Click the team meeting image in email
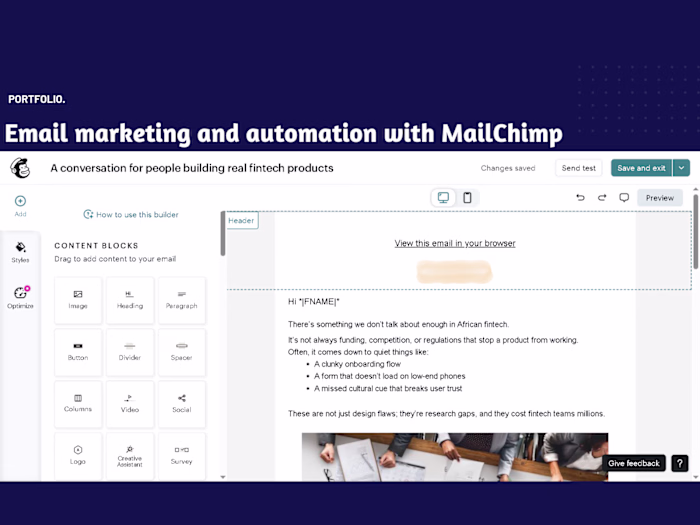 click(x=455, y=457)
